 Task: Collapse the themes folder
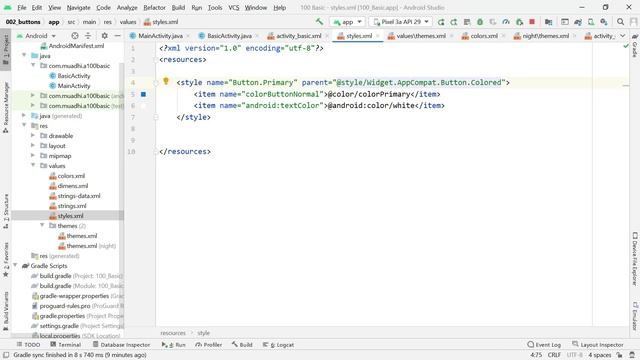[42, 226]
